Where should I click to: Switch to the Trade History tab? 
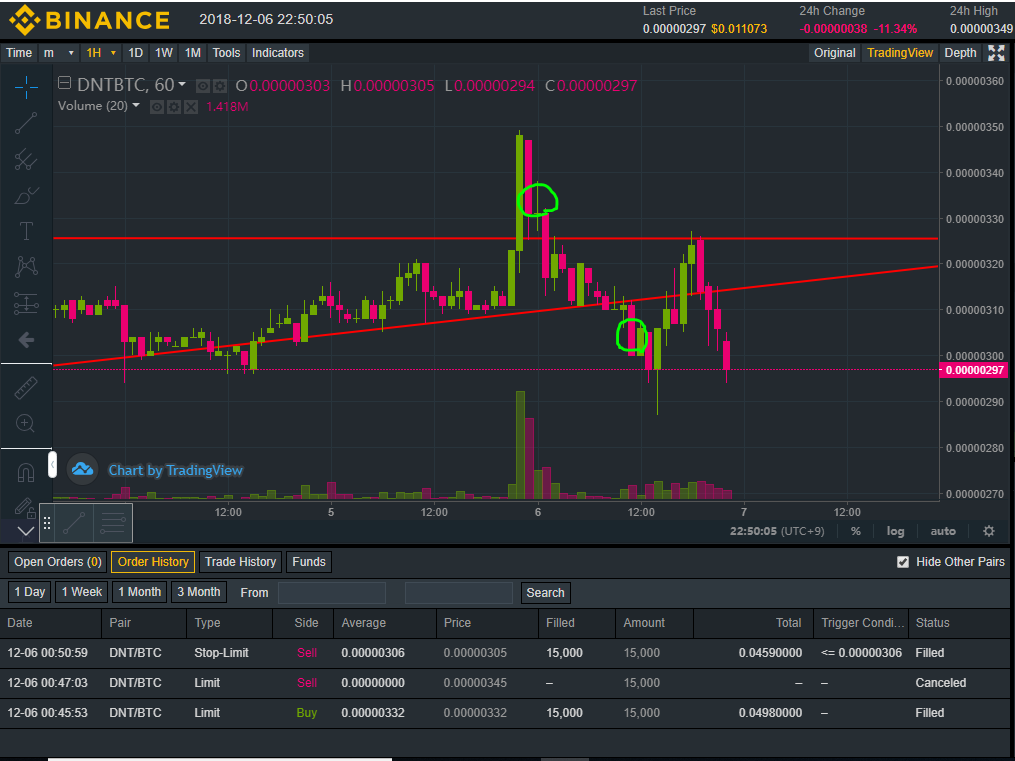[x=240, y=562]
